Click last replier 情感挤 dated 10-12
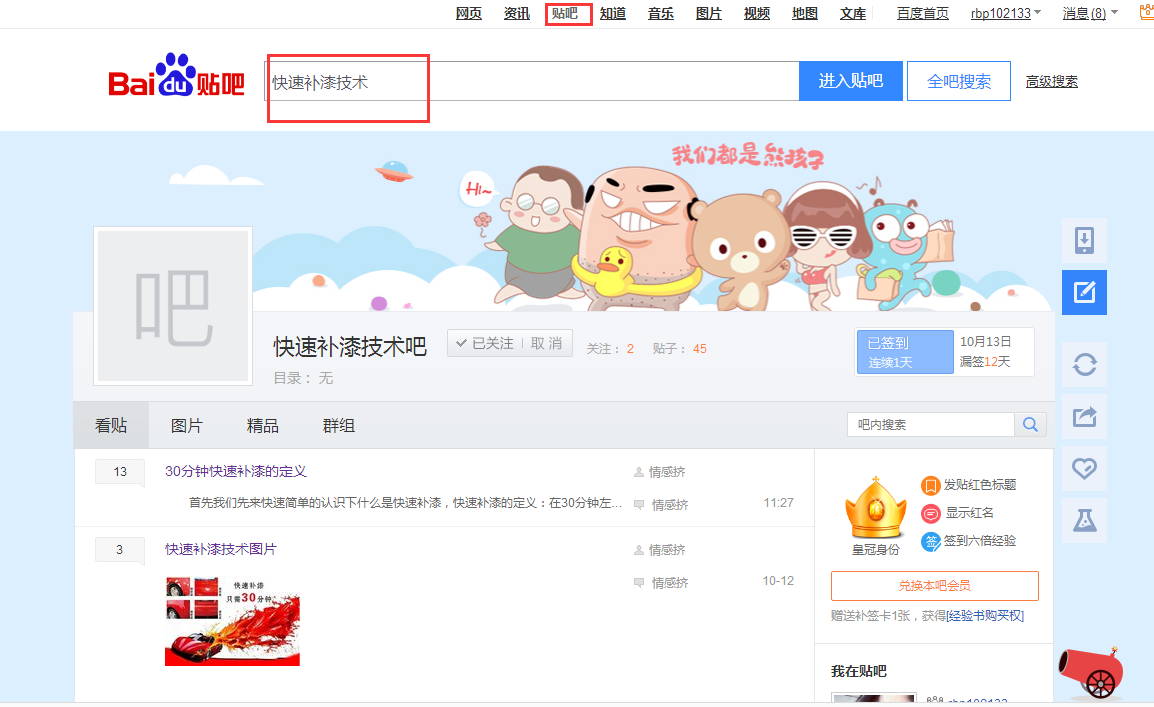Viewport: 1154px width, 707px height. 670,583
